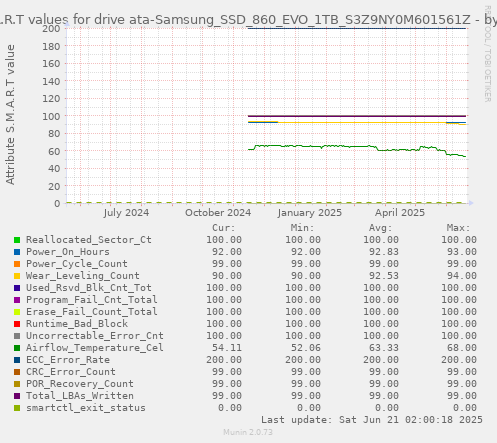
Task: Click the POR_Recovery_Count legend swatch
Action: (x=17, y=384)
